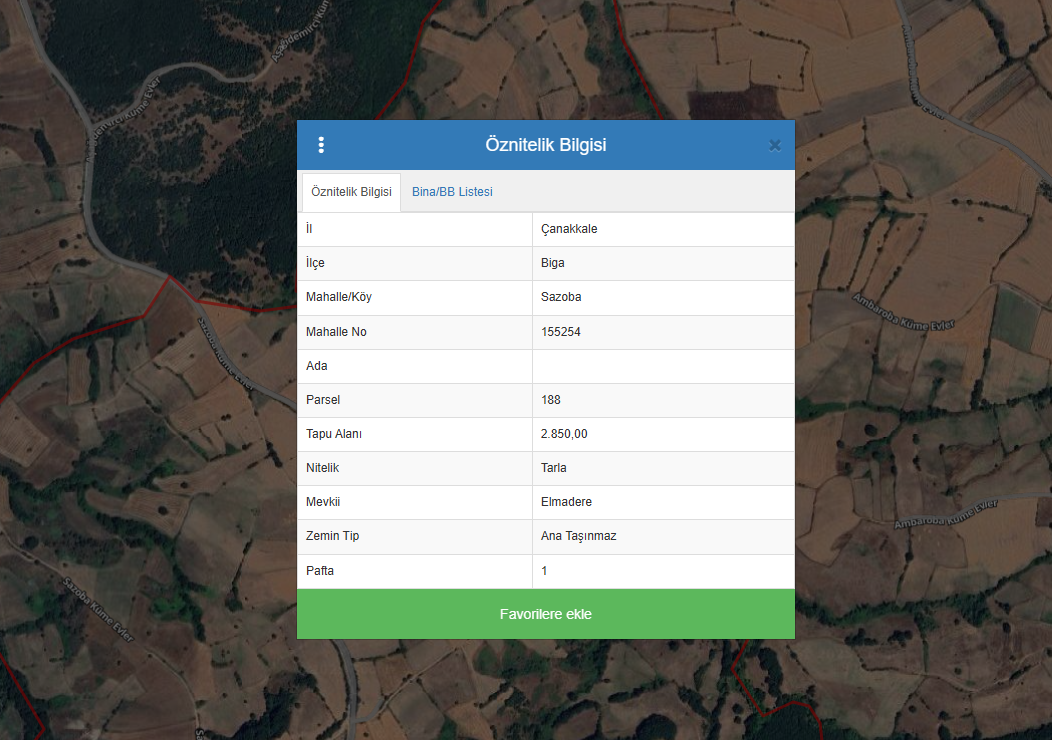Screen dimensions: 1052x740
Task: Click the Sazoba neighborhood value
Action: click(561, 297)
